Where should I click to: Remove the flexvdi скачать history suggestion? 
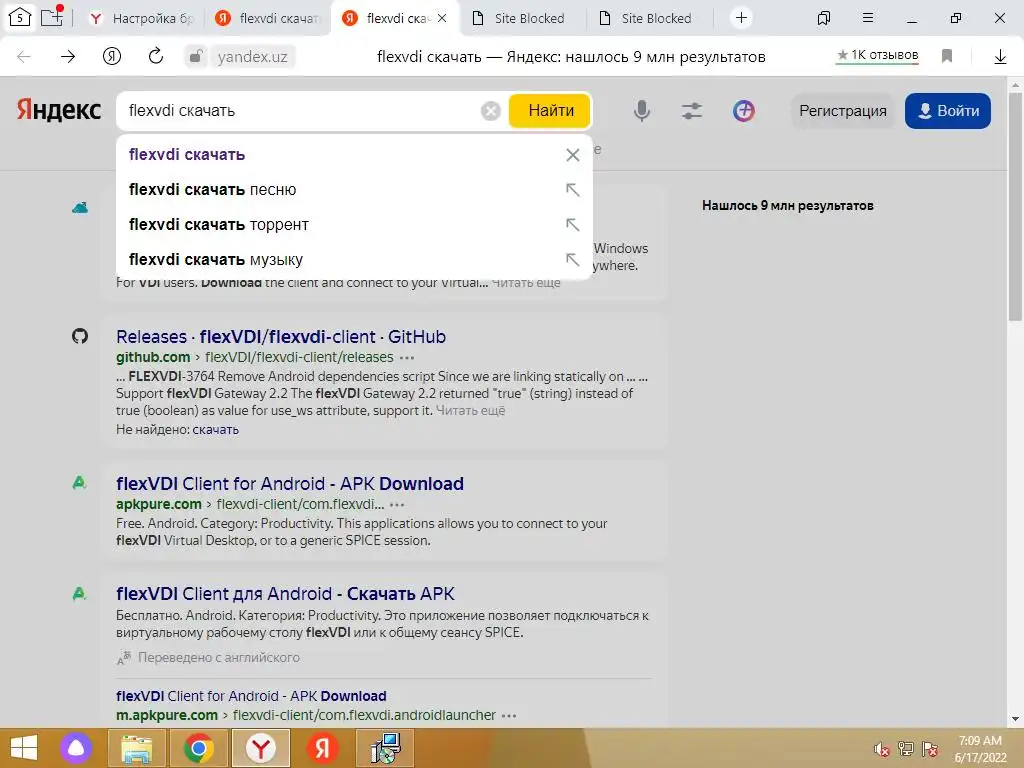point(573,155)
